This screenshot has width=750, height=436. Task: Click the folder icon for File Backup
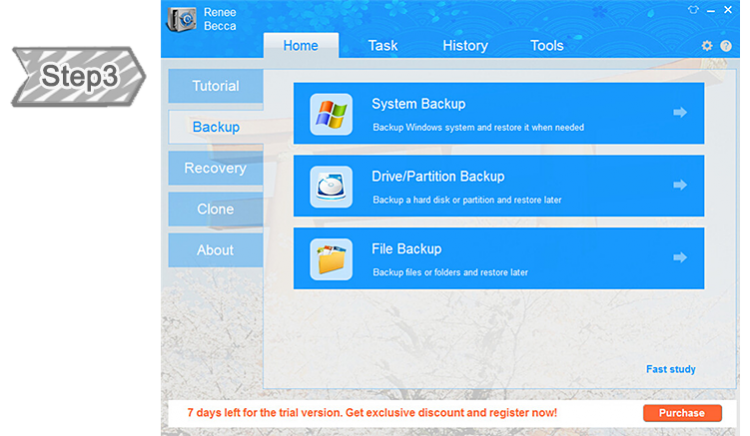331,258
